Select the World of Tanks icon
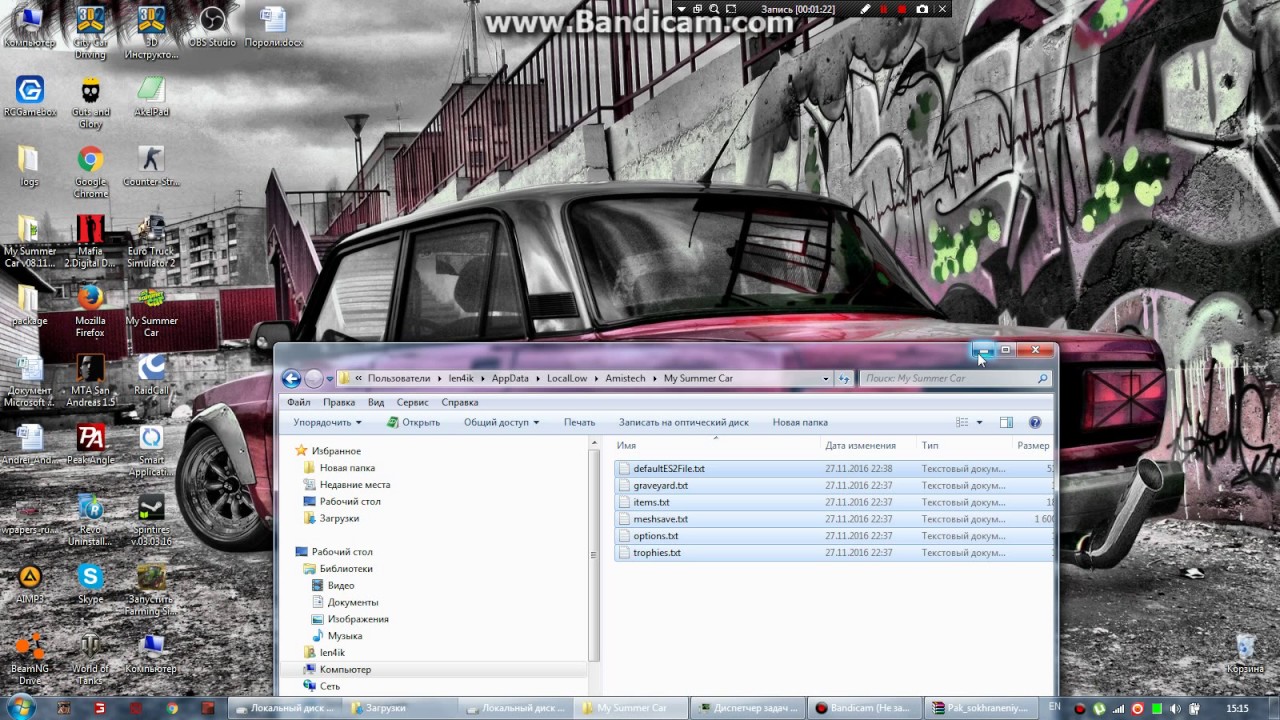 (x=90, y=659)
